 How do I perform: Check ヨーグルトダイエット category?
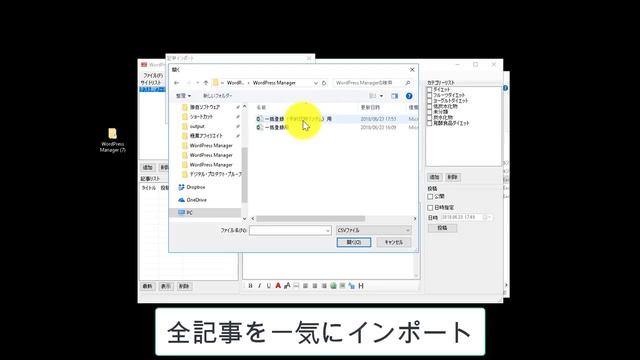(x=429, y=101)
